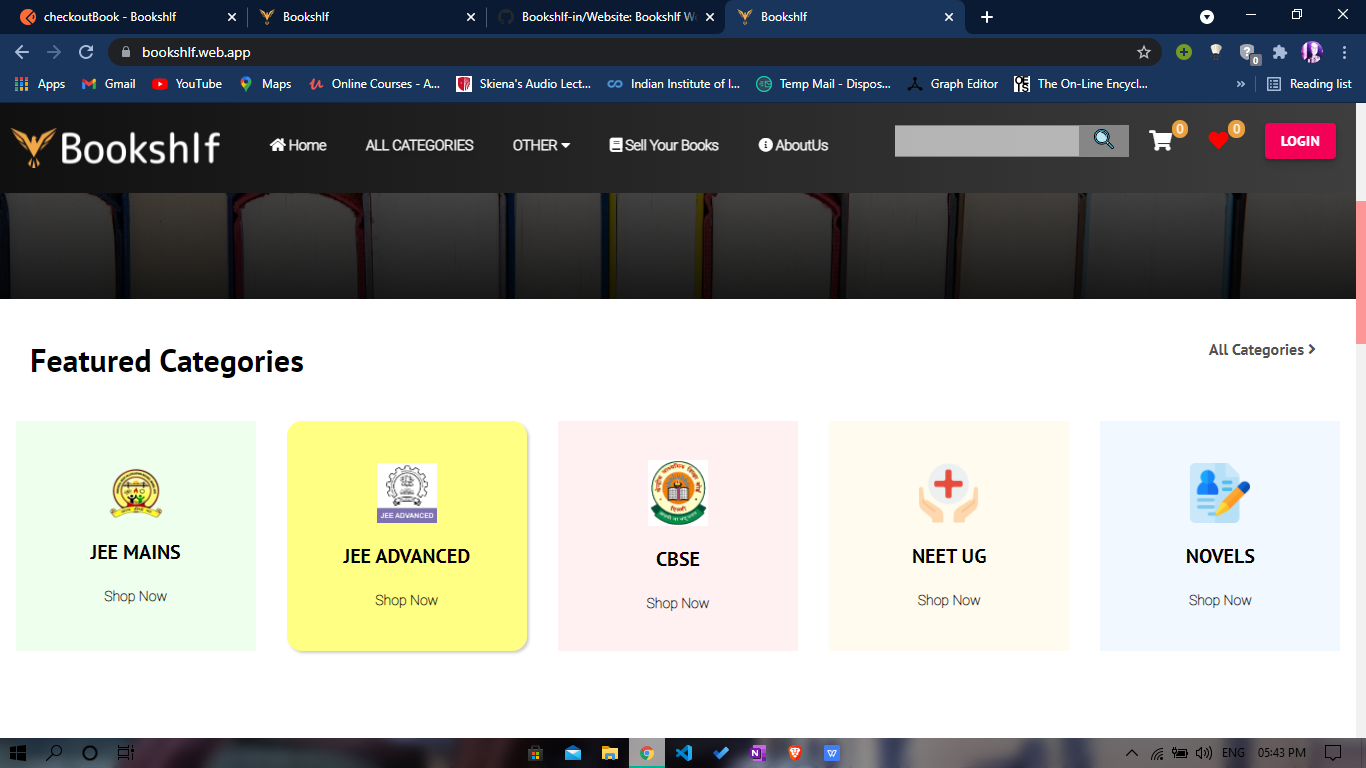
Task: Click Shop Now under CBSE
Action: click(678, 603)
